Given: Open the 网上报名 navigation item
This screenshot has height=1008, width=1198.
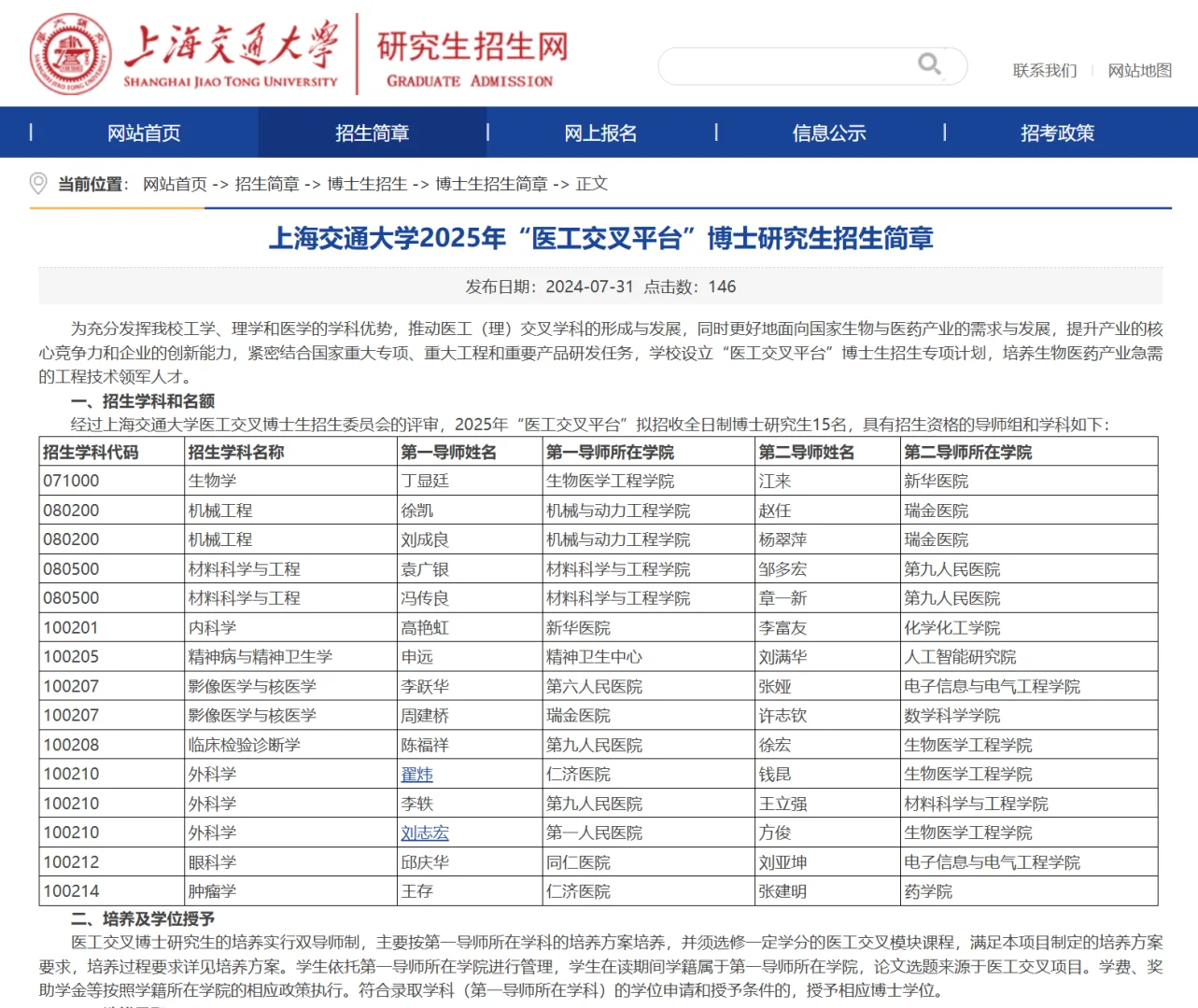Looking at the screenshot, I should [x=600, y=133].
